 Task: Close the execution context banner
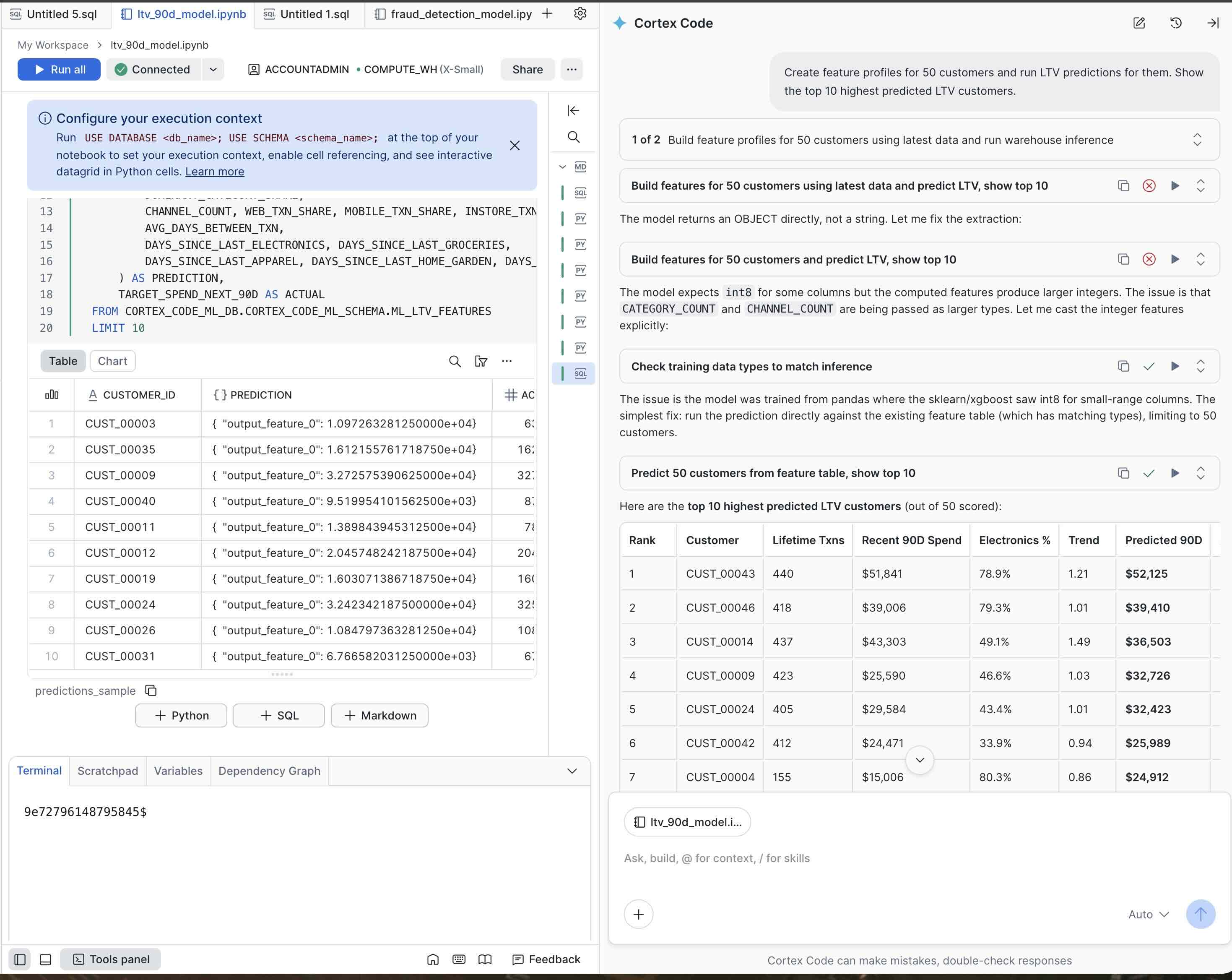(514, 145)
